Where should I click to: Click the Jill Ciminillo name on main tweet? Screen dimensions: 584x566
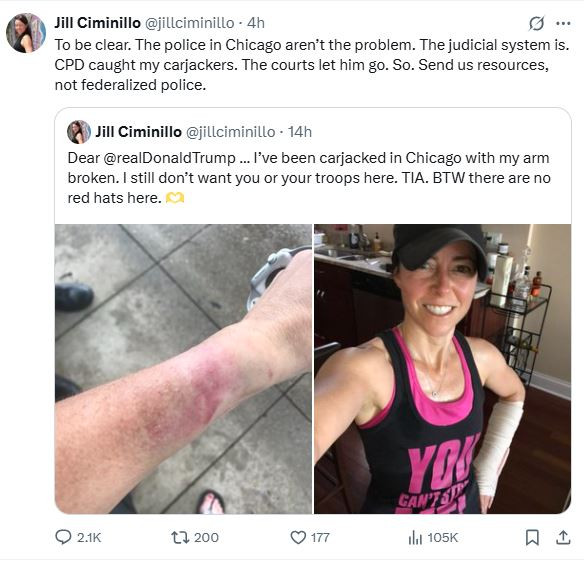pos(98,23)
